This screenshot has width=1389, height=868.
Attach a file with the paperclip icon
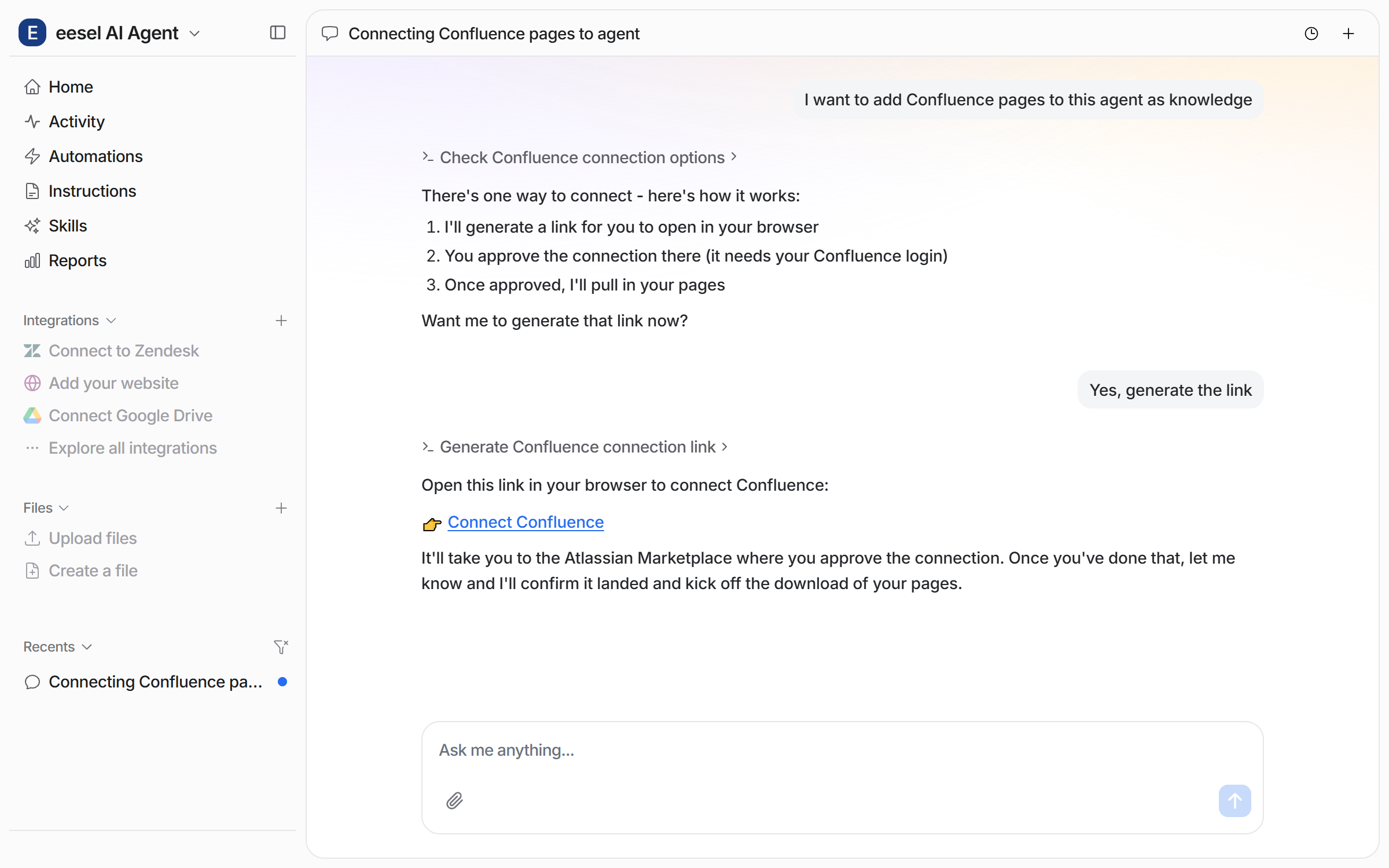click(455, 801)
